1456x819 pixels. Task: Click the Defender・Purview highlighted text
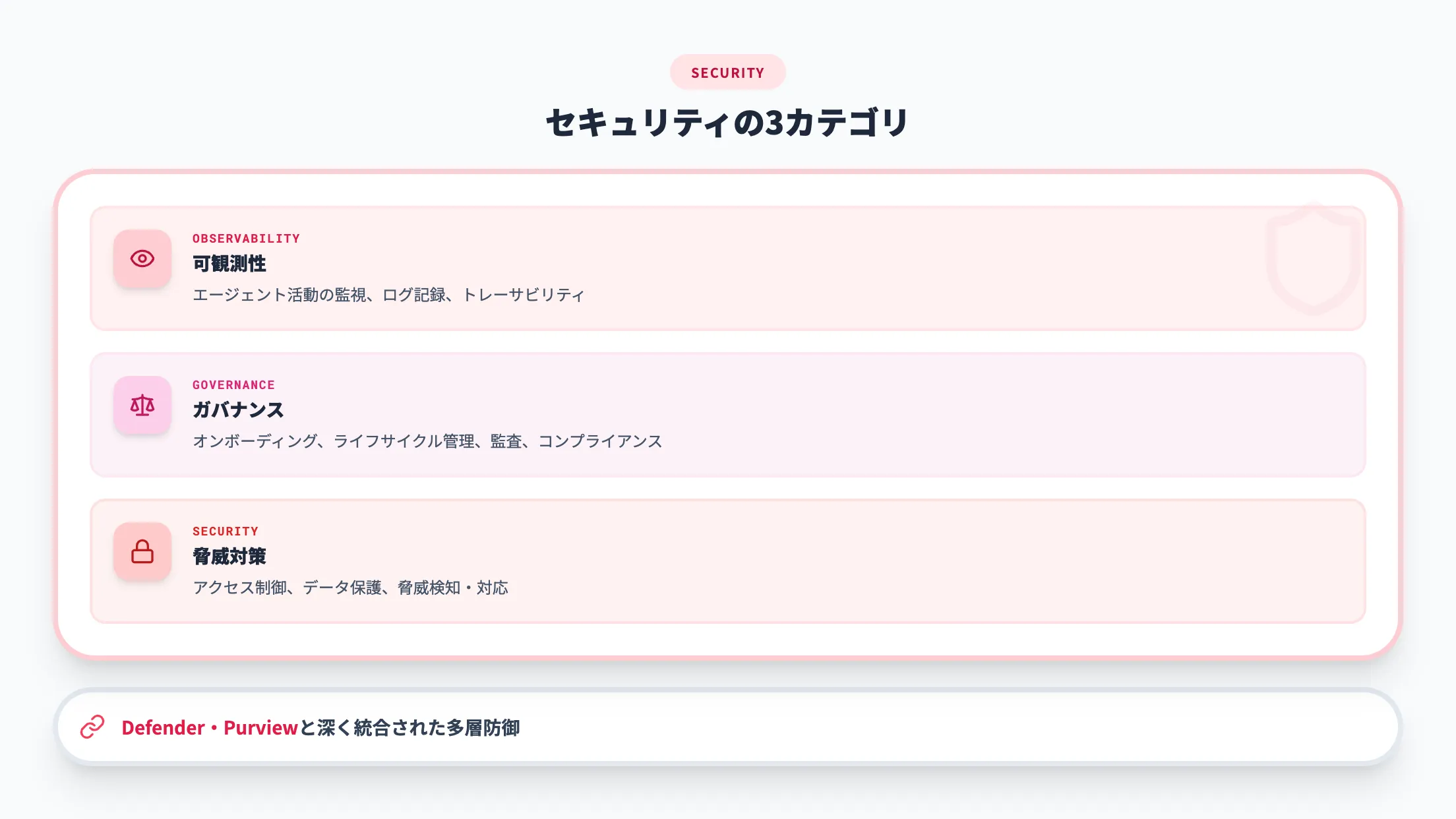coord(210,727)
